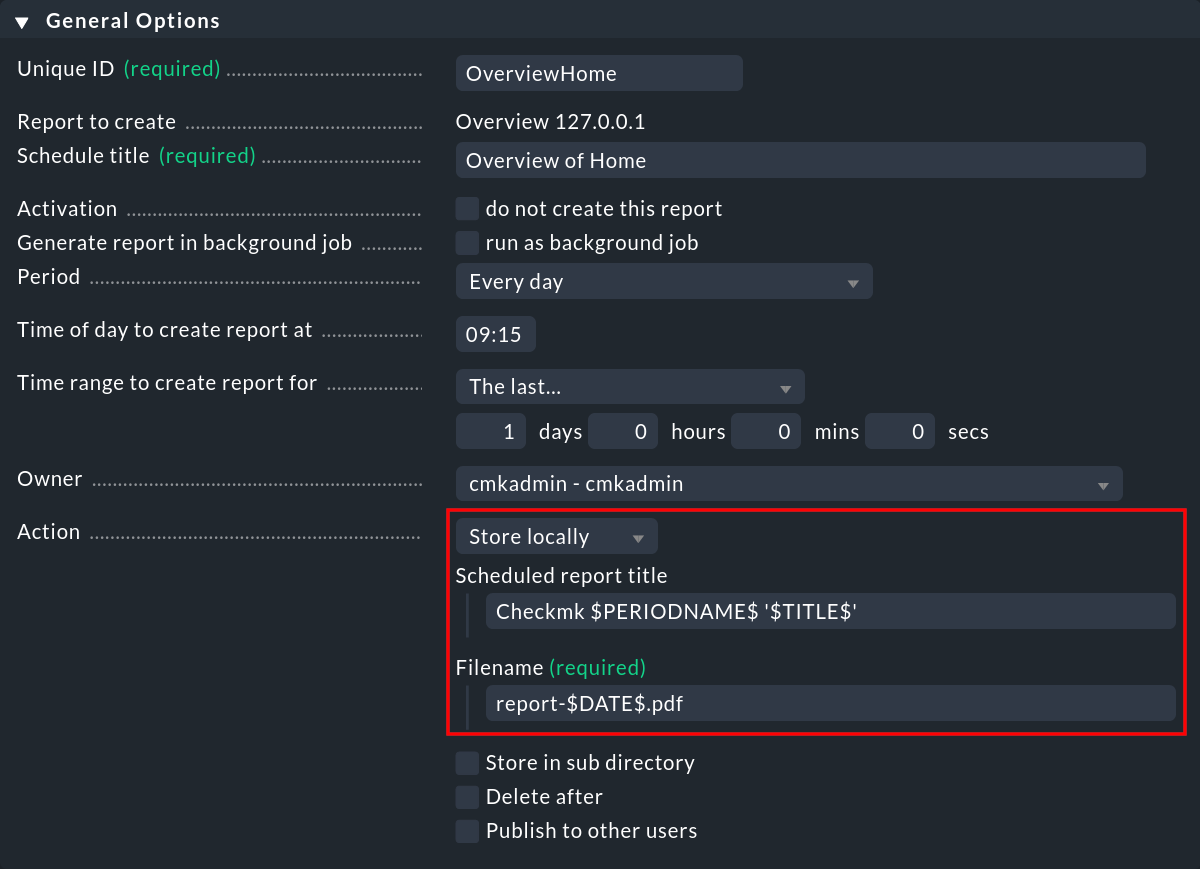Open the Period dropdown arrow icon
Viewport: 1200px width, 869px height.
(x=854, y=281)
